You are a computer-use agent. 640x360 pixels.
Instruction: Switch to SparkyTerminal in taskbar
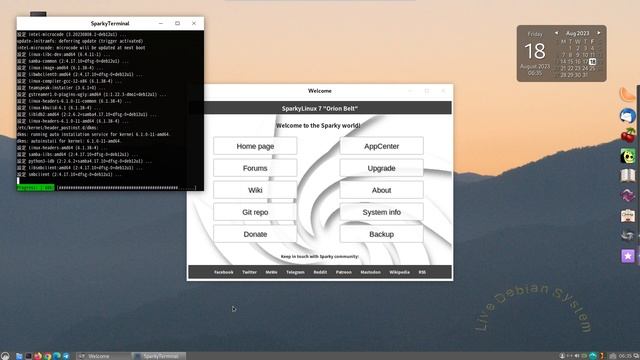159,356
